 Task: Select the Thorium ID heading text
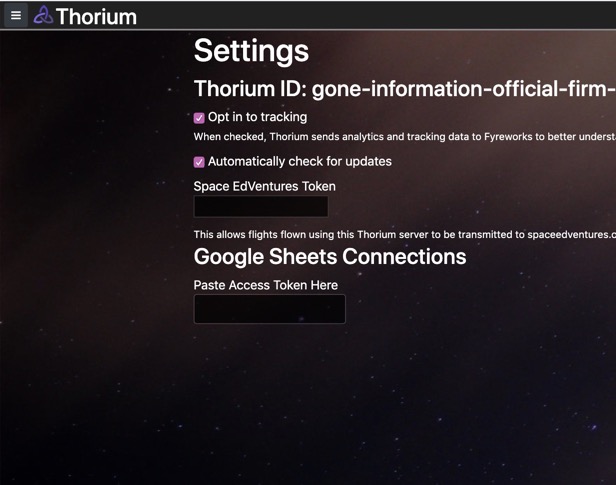405,89
